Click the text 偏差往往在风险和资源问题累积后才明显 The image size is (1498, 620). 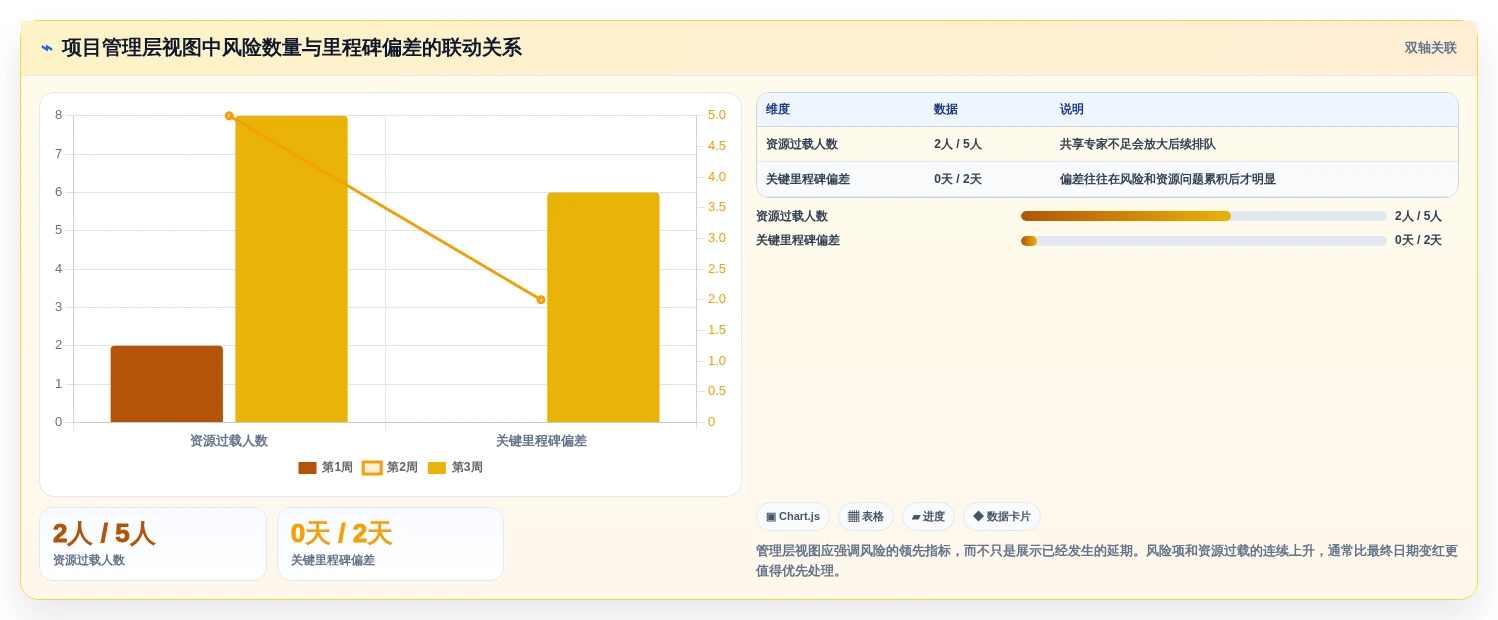[1168, 179]
